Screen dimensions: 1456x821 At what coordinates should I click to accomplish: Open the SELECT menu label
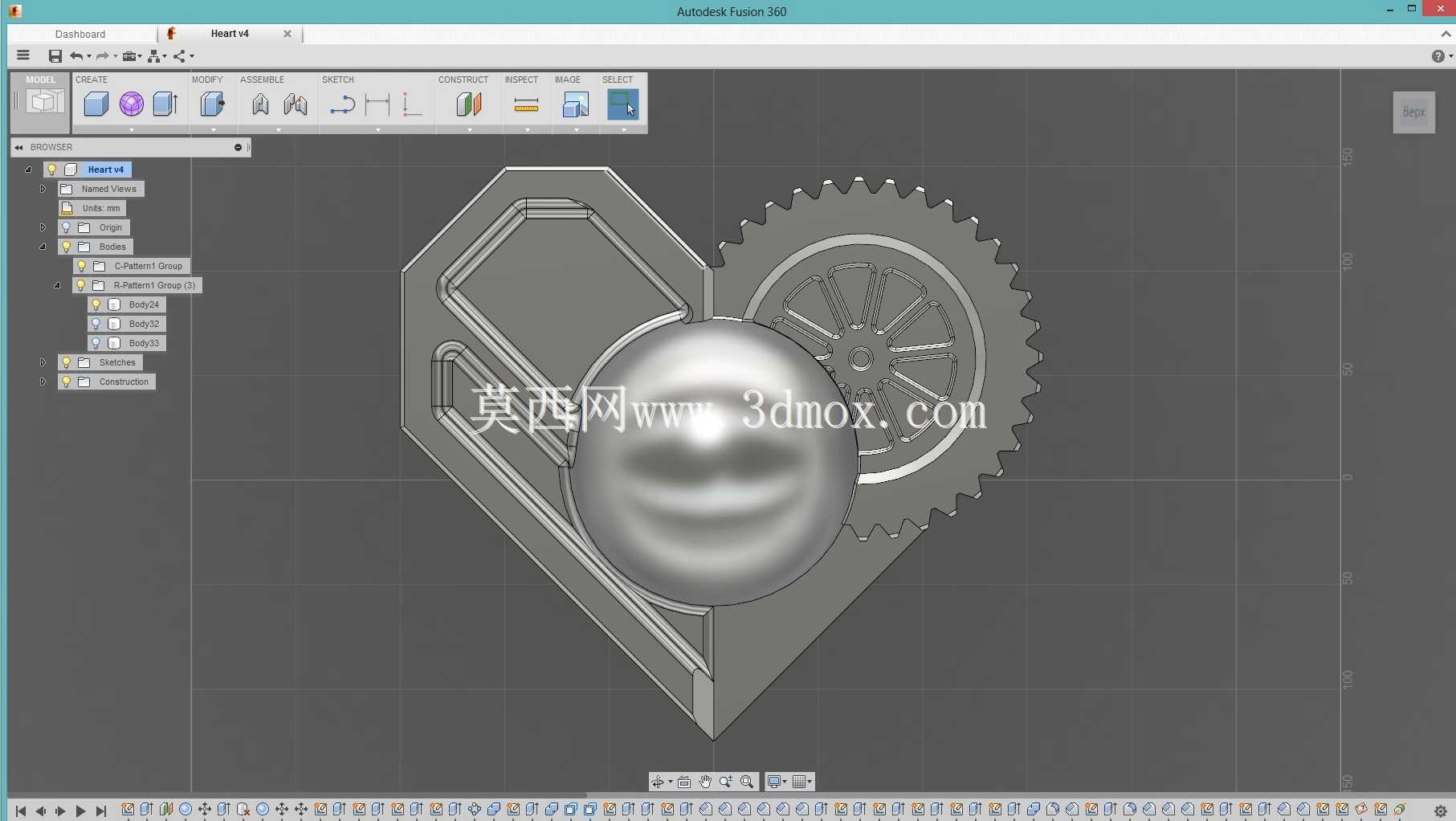[x=618, y=80]
